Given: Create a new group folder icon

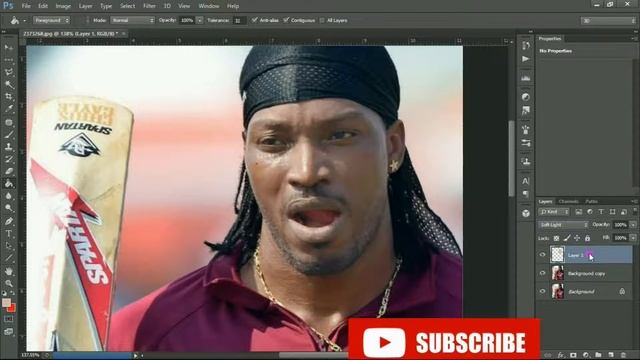Looking at the screenshot, I should (x=598, y=355).
